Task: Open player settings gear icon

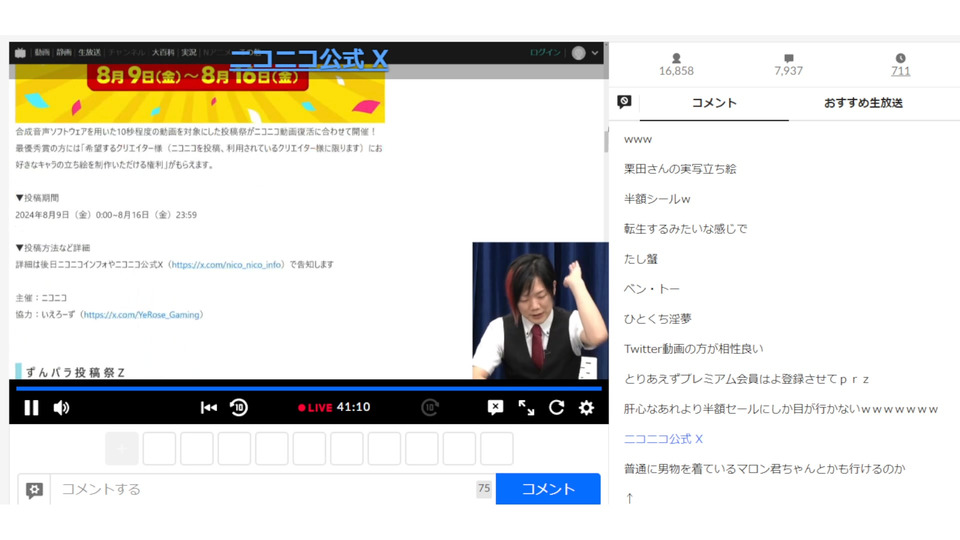Action: point(587,408)
